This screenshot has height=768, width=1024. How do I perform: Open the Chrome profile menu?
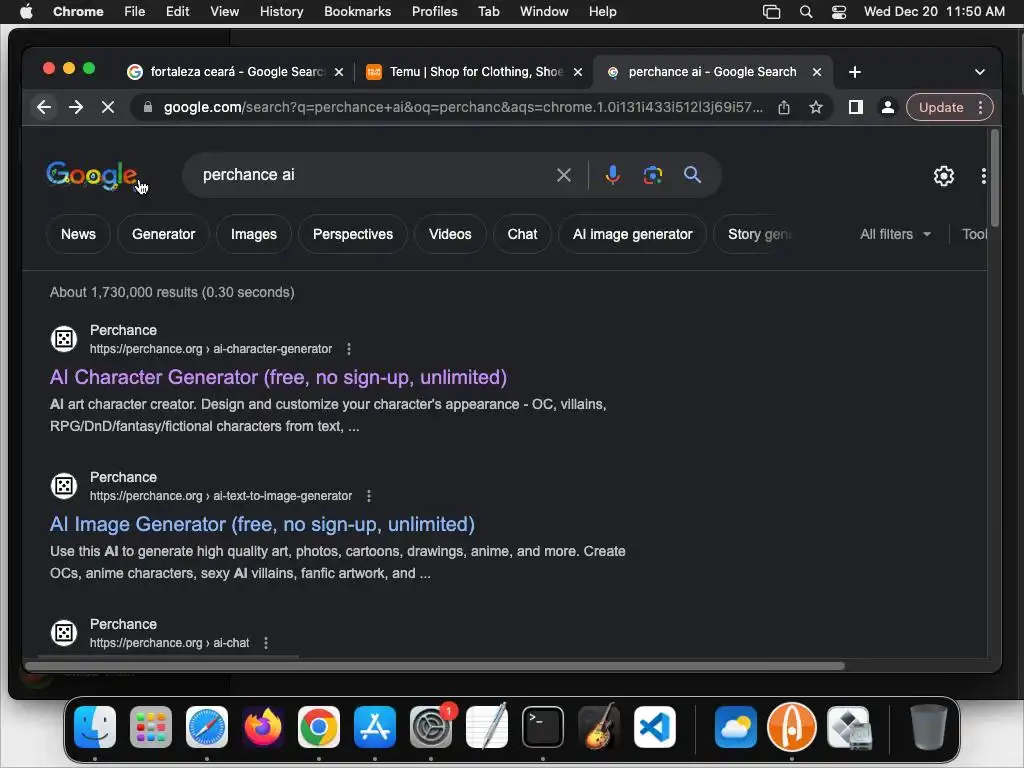pyautogui.click(x=888, y=107)
